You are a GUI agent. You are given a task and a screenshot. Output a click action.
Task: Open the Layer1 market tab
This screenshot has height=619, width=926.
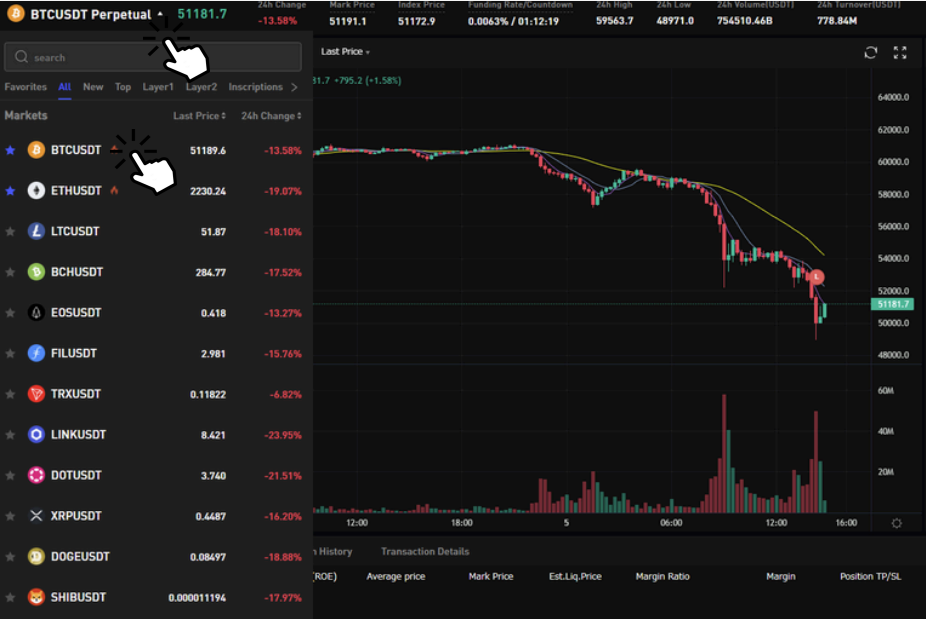pos(157,87)
